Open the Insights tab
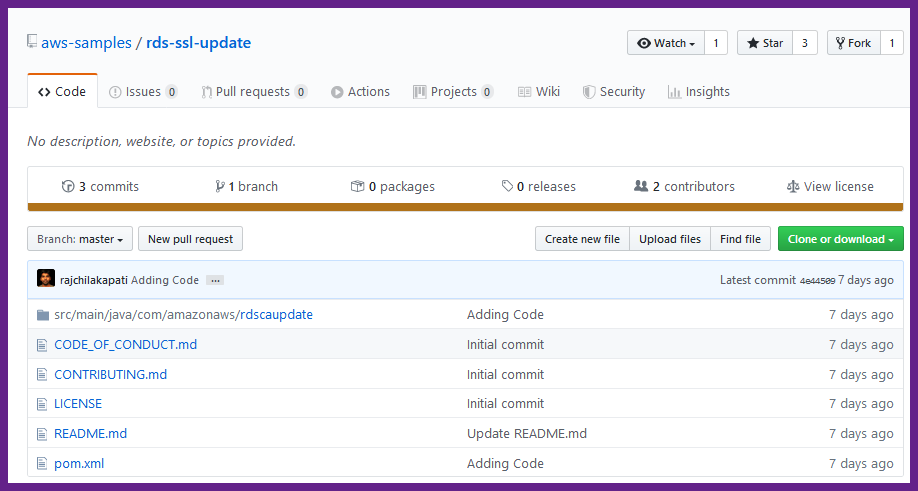Image resolution: width=918 pixels, height=491 pixels. (698, 92)
